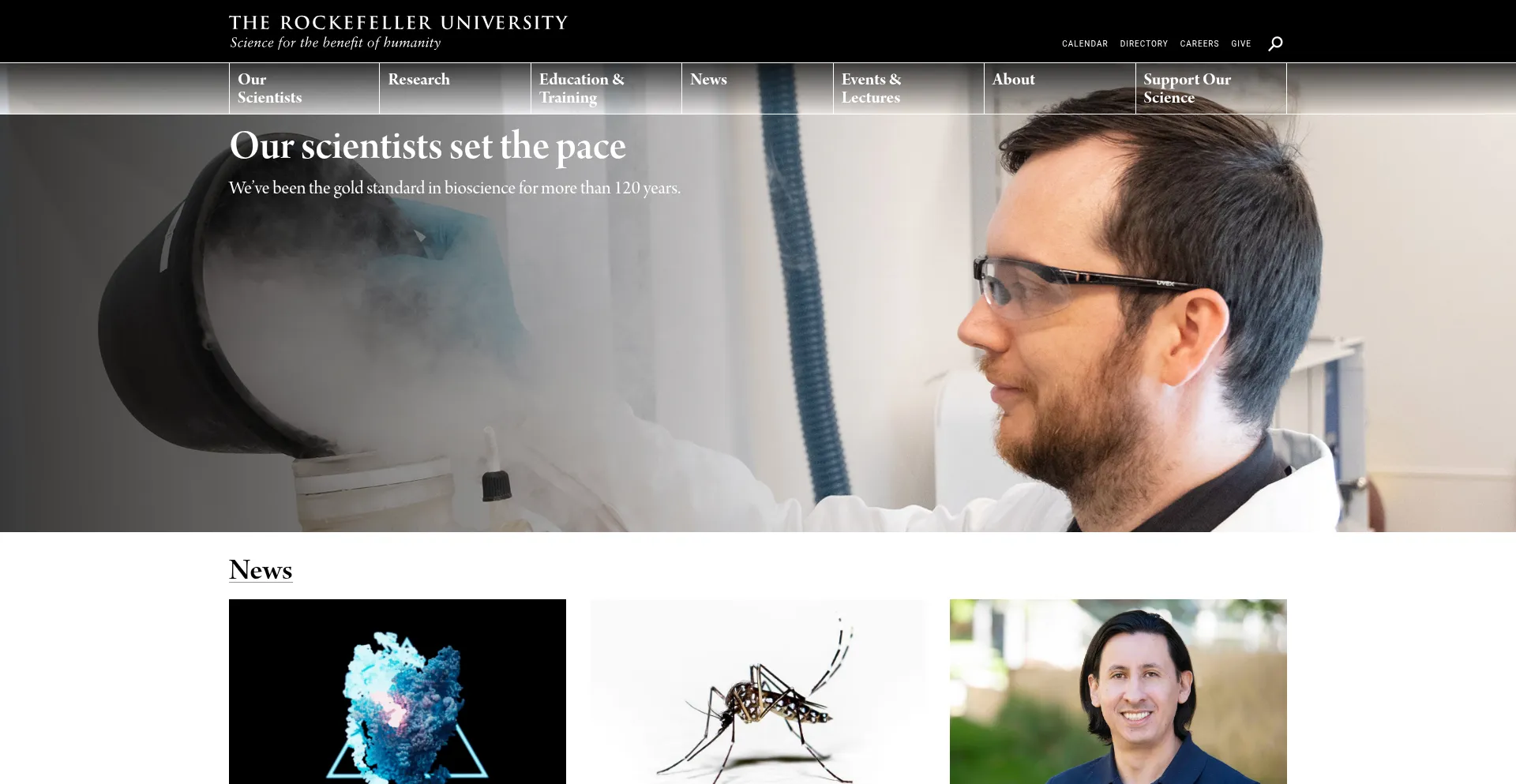Click the 'Science for the benefit of humanity' tagline
1516x784 pixels.
click(x=335, y=43)
